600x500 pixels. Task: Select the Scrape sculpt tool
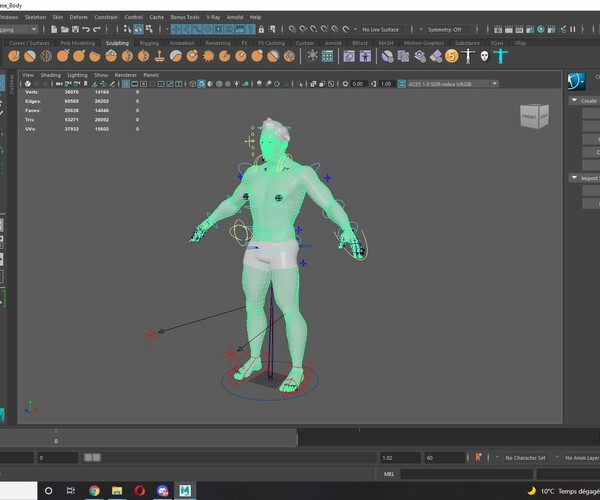point(192,56)
